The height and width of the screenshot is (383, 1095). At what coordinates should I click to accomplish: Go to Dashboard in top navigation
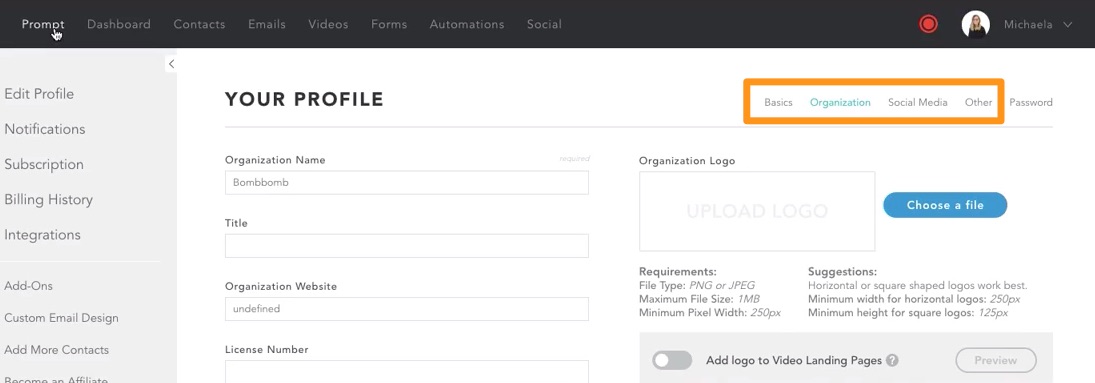[x=119, y=24]
